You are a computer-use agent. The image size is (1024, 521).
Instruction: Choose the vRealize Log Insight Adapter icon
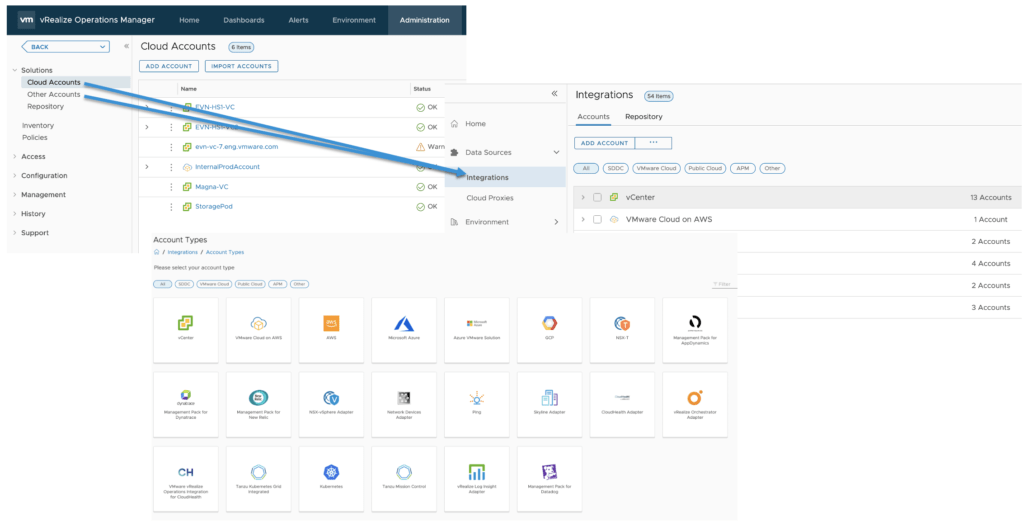point(476,471)
